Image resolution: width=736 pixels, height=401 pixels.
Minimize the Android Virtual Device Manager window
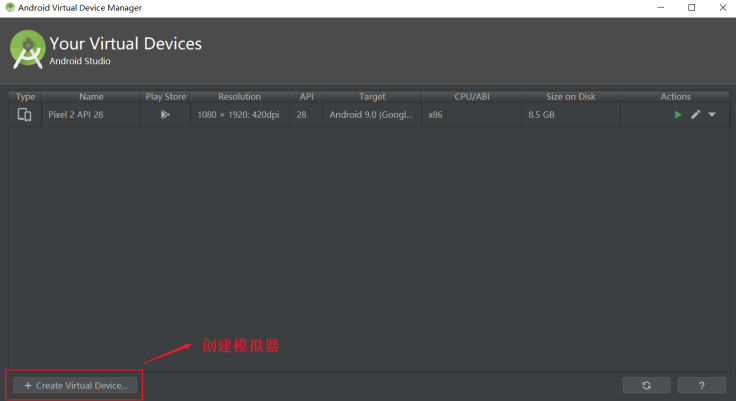click(x=661, y=8)
